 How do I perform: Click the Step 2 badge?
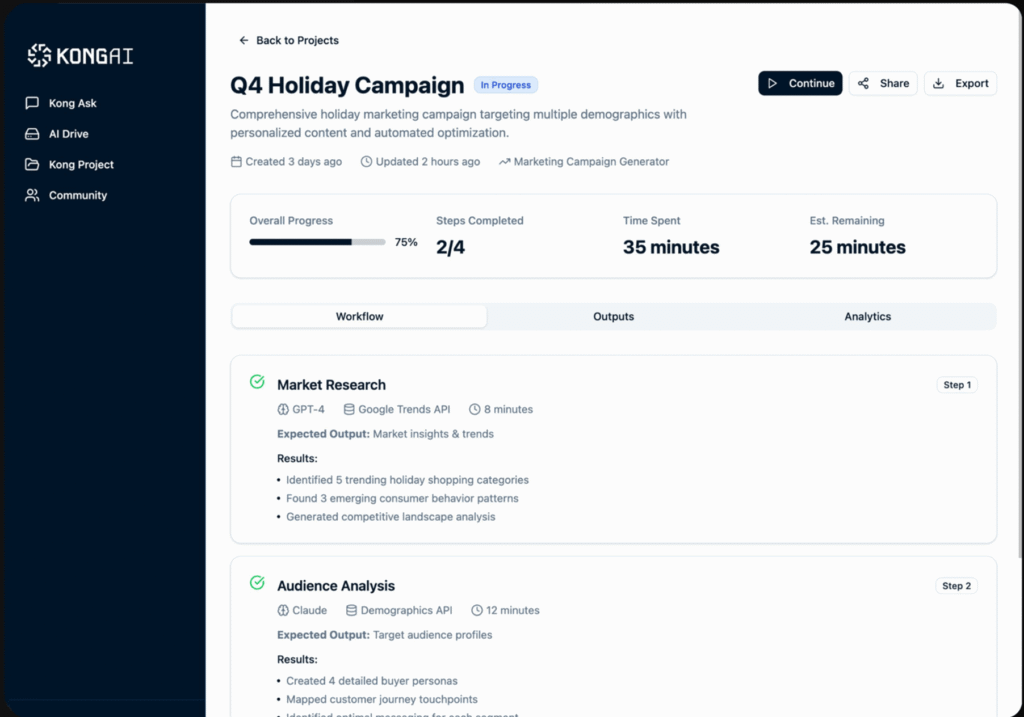click(956, 586)
